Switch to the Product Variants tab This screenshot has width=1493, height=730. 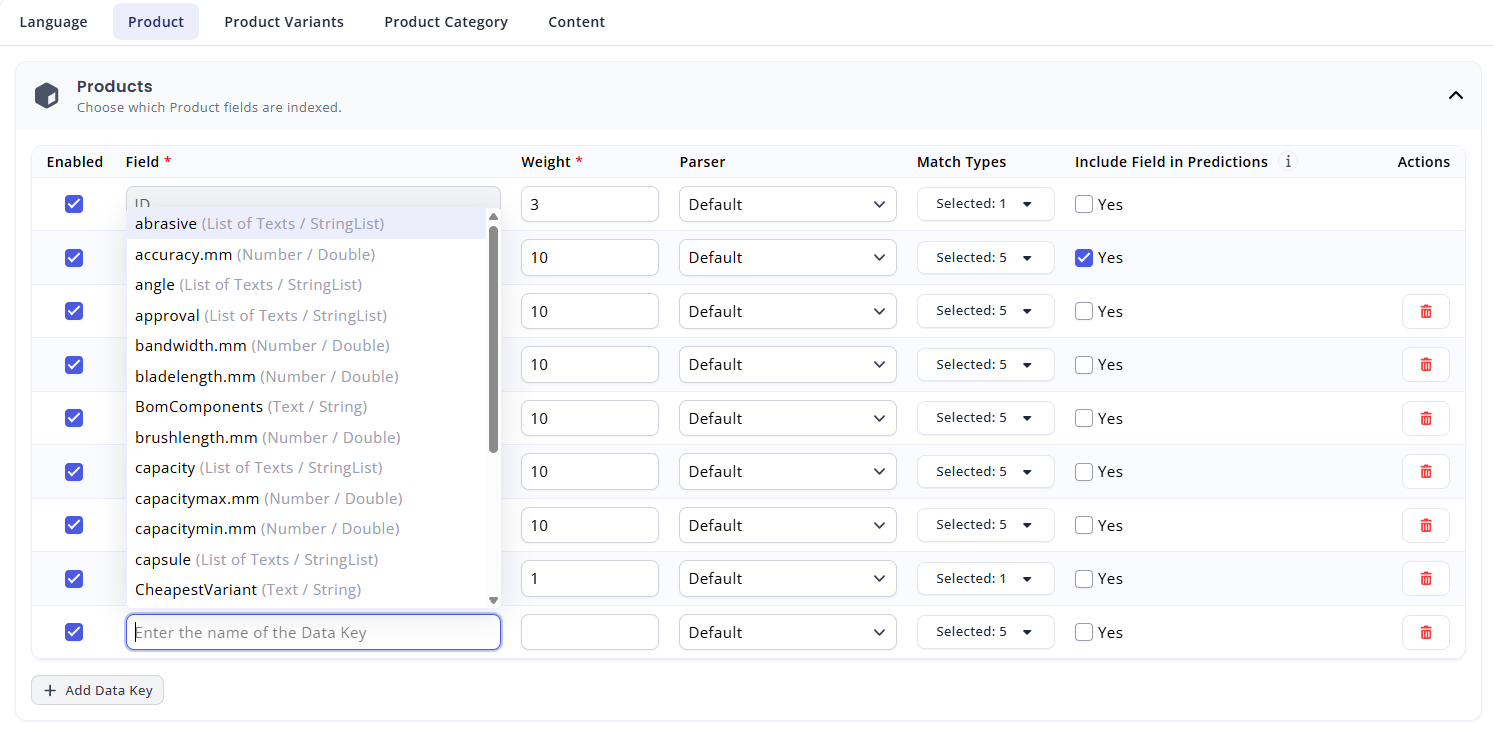283,21
